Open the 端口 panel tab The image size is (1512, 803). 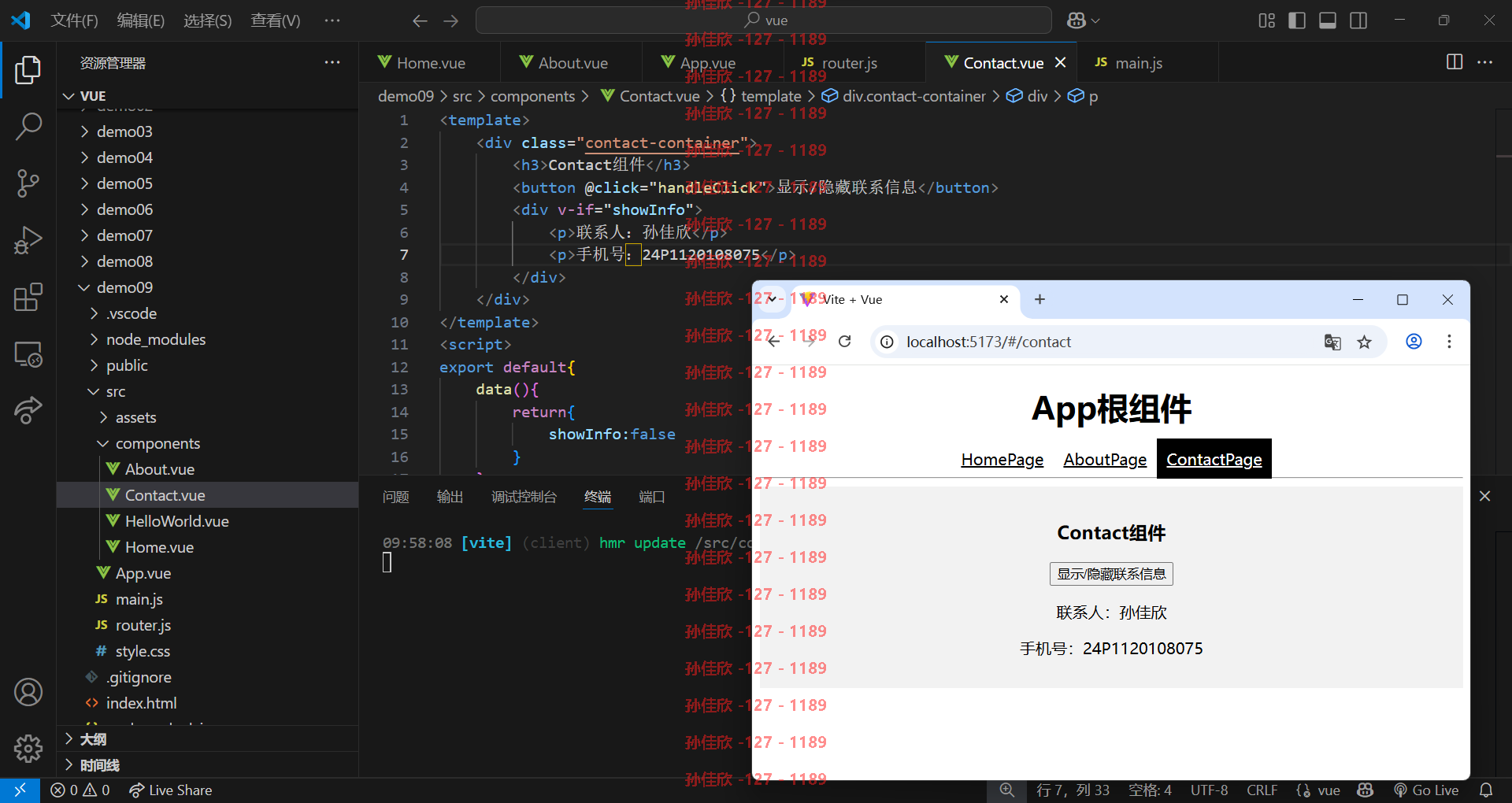click(x=652, y=497)
